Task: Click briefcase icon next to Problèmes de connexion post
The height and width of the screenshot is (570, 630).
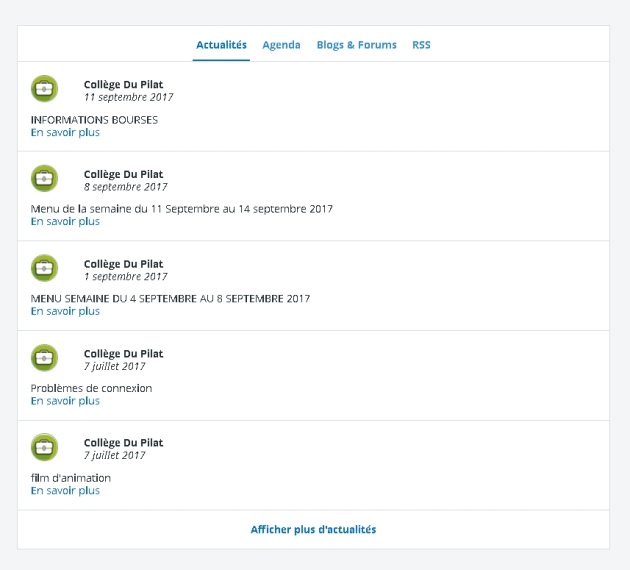Action: click(44, 358)
